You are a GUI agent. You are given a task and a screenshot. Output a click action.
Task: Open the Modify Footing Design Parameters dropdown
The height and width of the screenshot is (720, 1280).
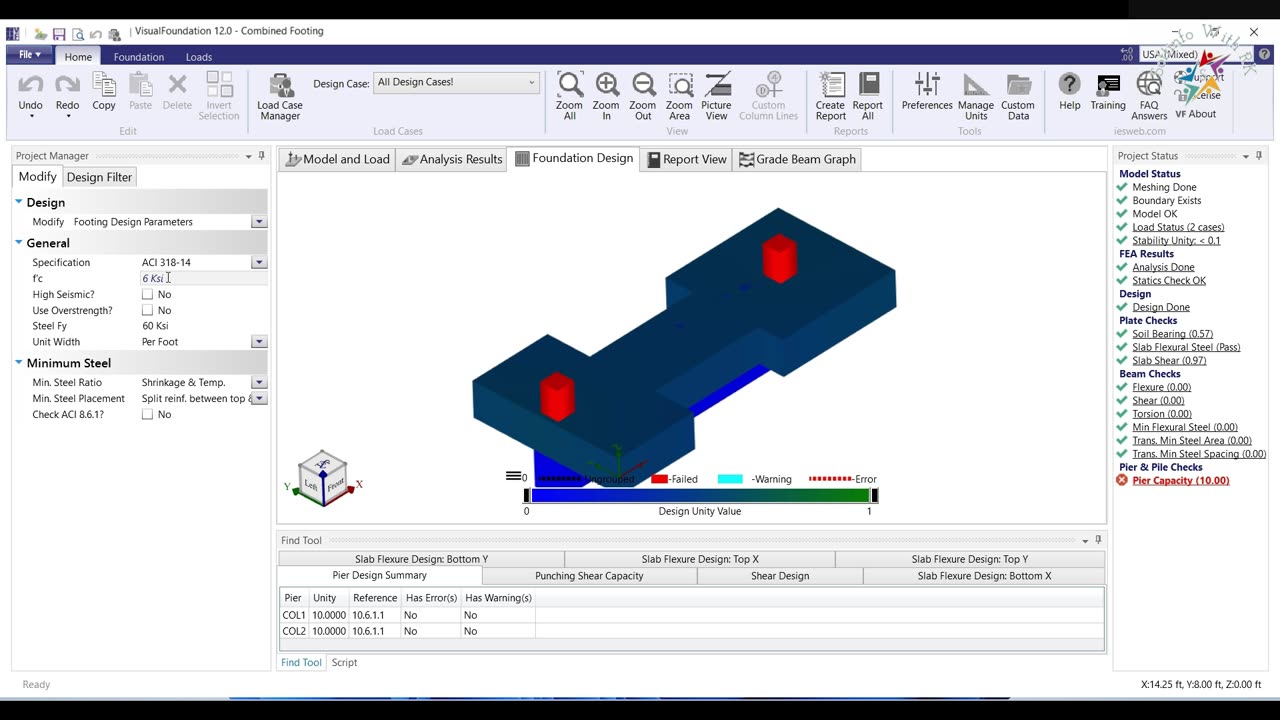[x=259, y=222]
